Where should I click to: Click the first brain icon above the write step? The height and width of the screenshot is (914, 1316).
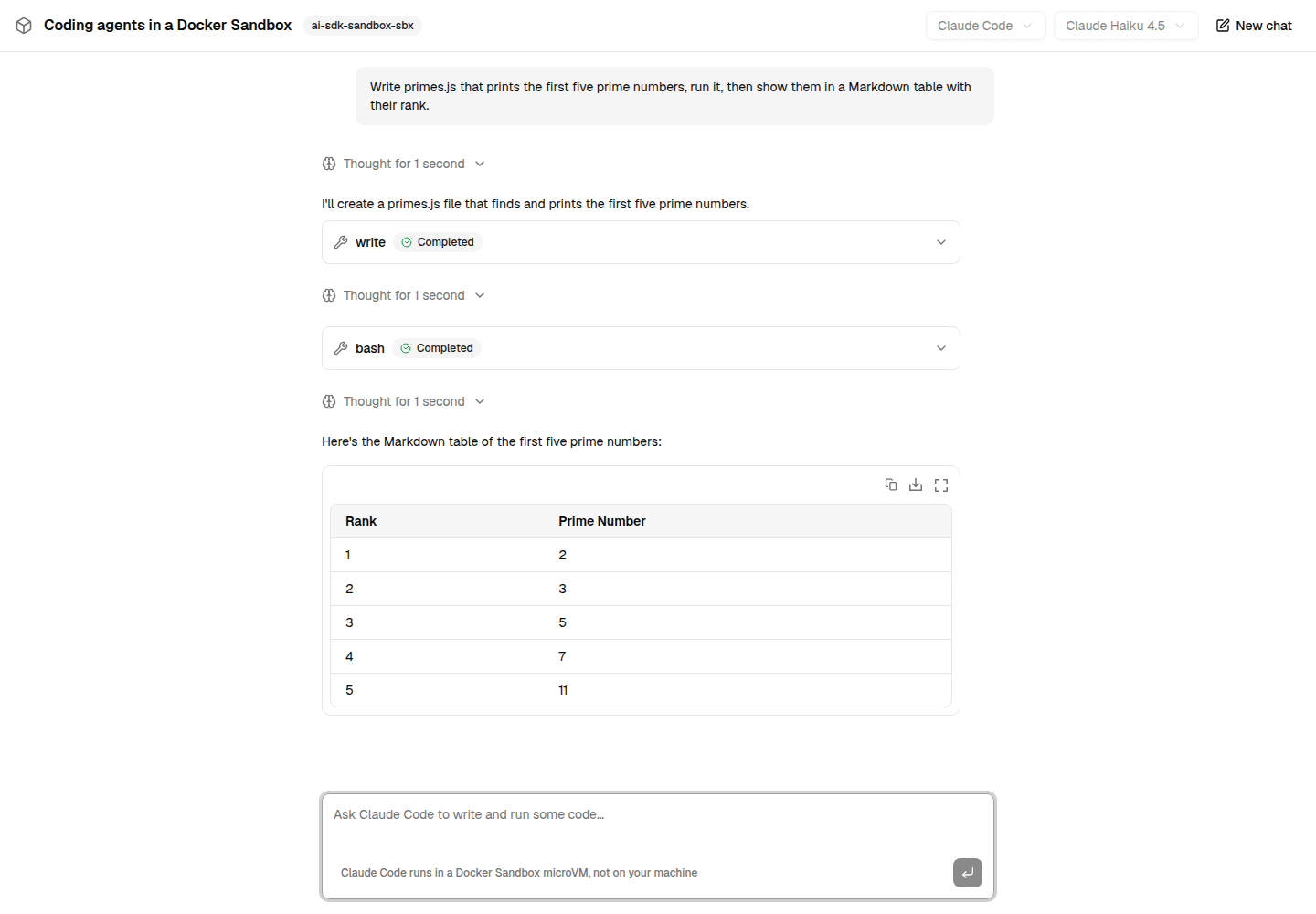329,164
